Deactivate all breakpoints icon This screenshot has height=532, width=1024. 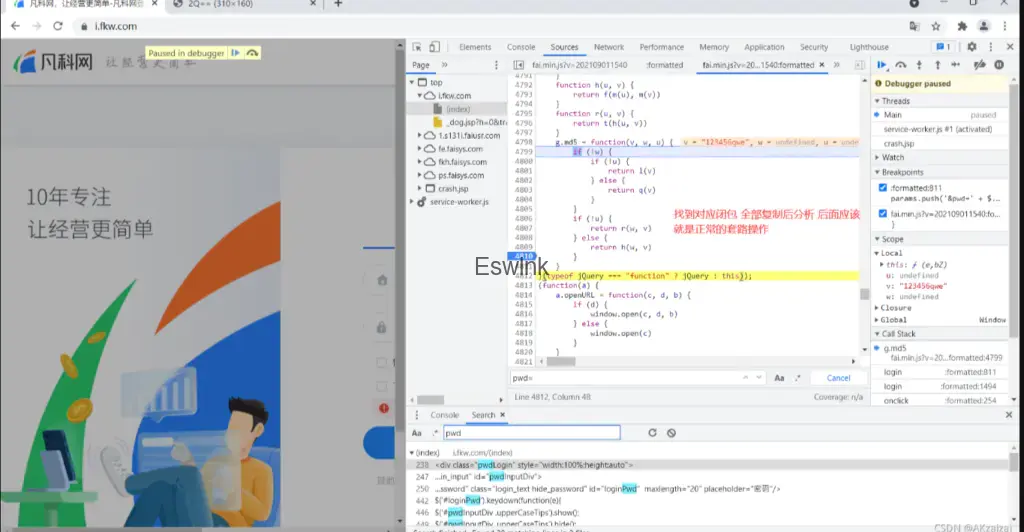click(x=979, y=65)
